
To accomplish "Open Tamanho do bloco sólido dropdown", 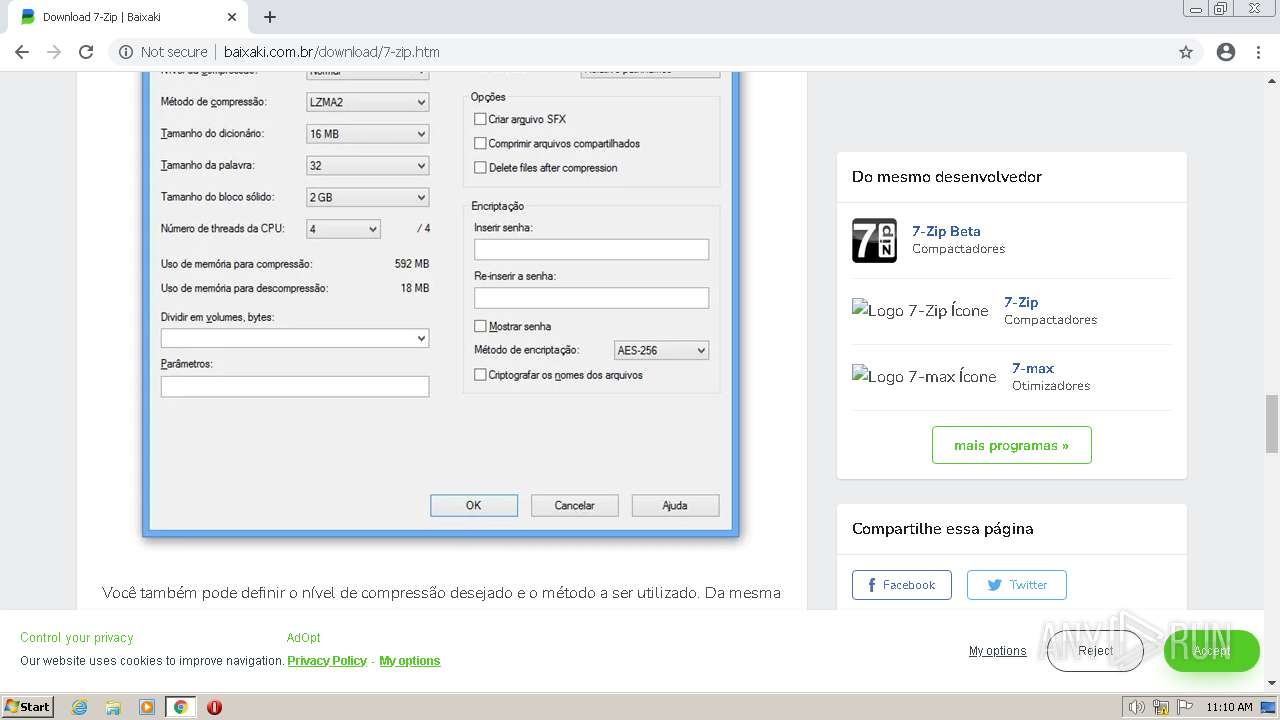I will point(367,197).
